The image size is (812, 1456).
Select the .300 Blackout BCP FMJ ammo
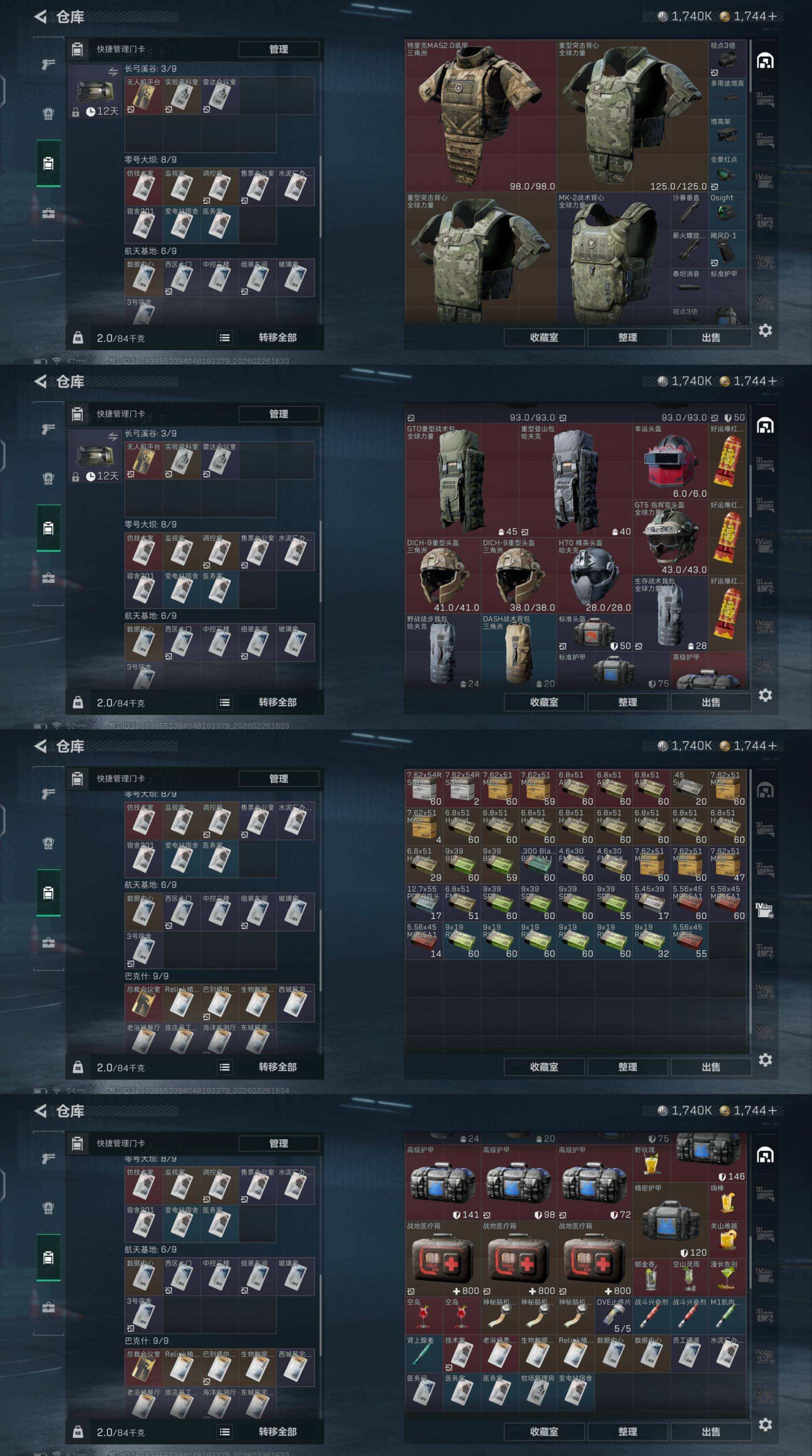click(x=538, y=865)
